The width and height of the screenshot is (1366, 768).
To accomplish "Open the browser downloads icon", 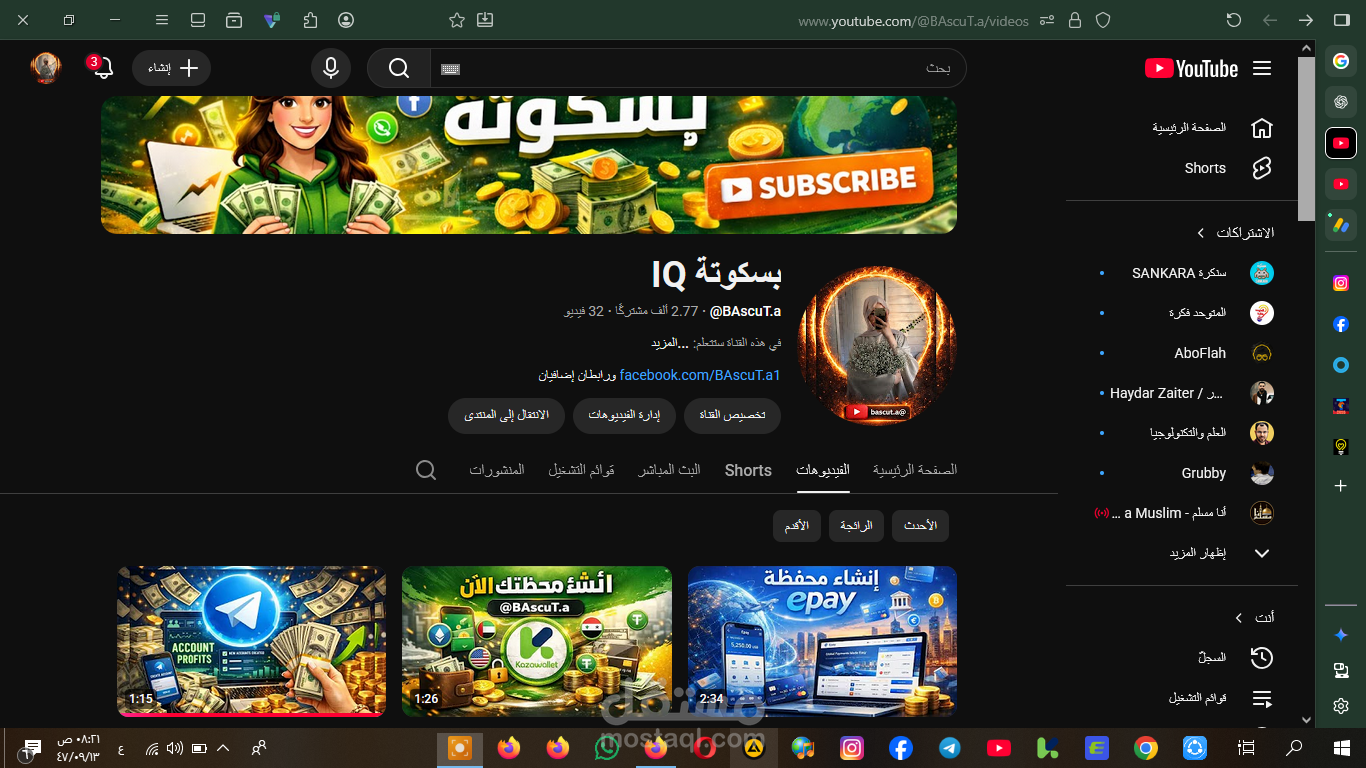I will [x=485, y=20].
